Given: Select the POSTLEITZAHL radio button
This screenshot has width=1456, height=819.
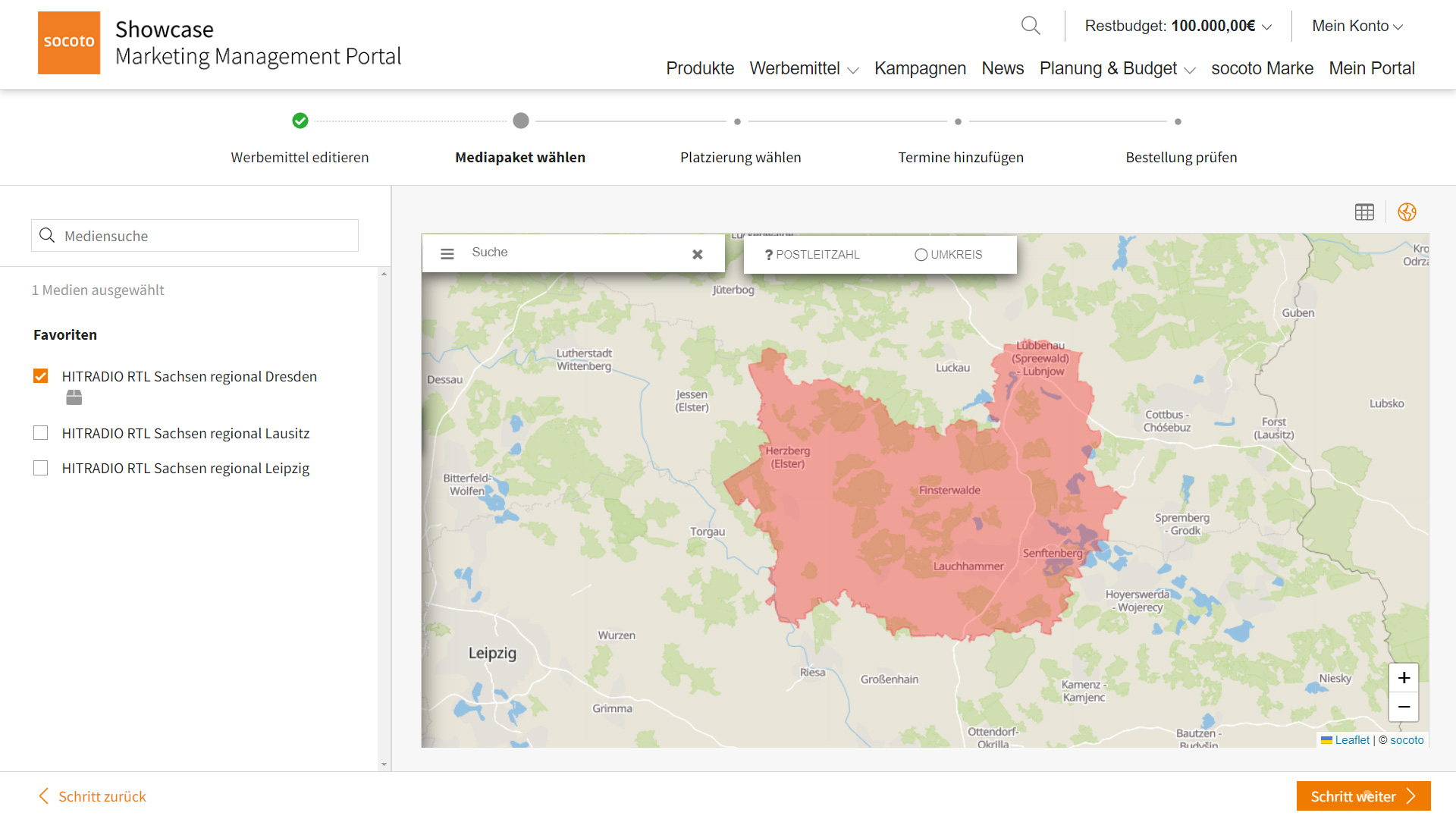Looking at the screenshot, I should point(769,254).
